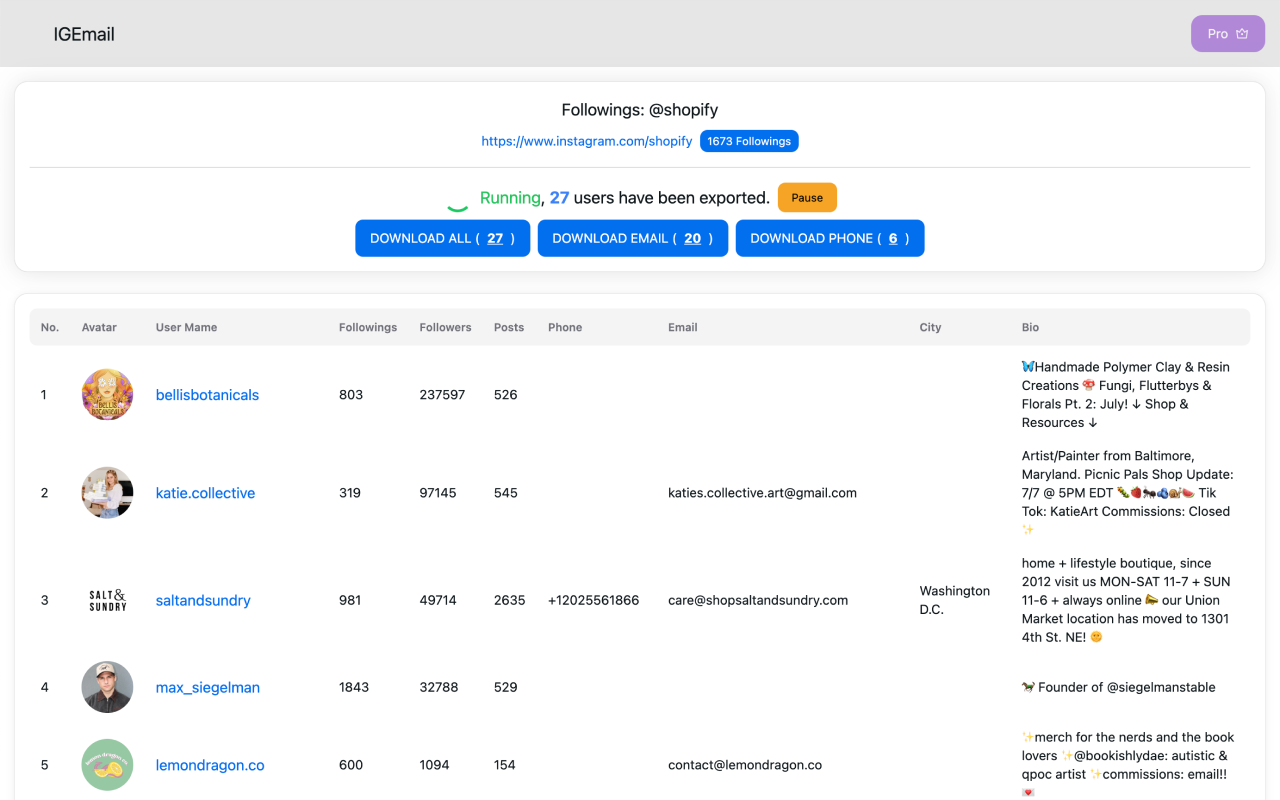The height and width of the screenshot is (800, 1280).
Task: Click max_siegelman's profile picture
Action: (x=107, y=687)
